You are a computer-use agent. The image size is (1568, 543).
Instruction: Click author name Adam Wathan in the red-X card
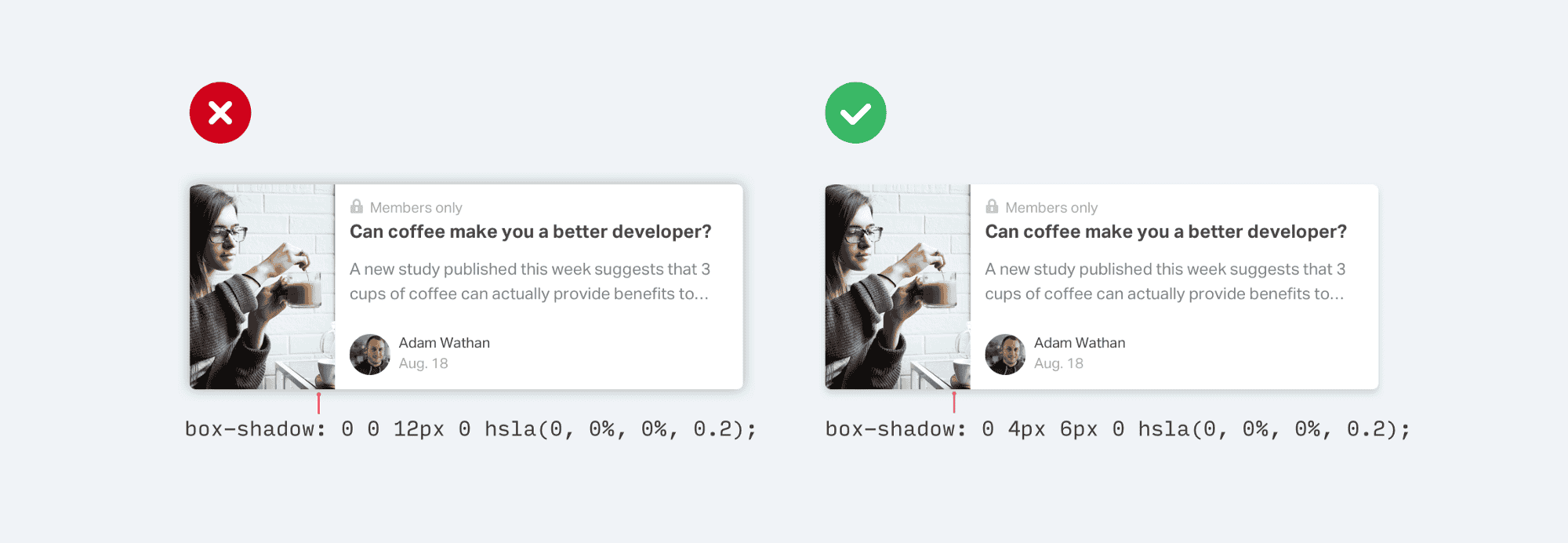tap(444, 343)
